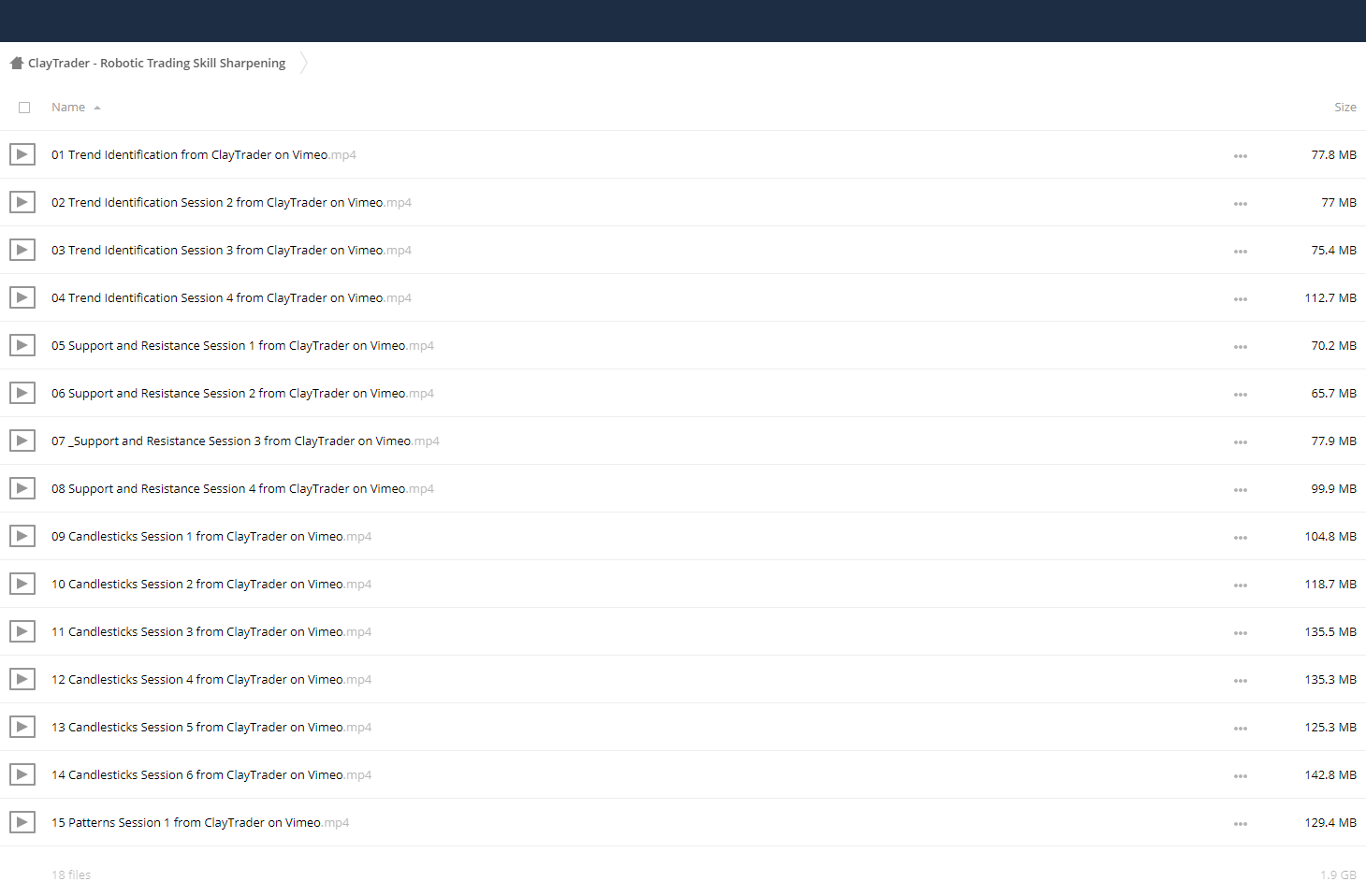Open more options for 03 Trend Identification Session 3
Viewport: 1366px width, 896px height.
(1241, 252)
